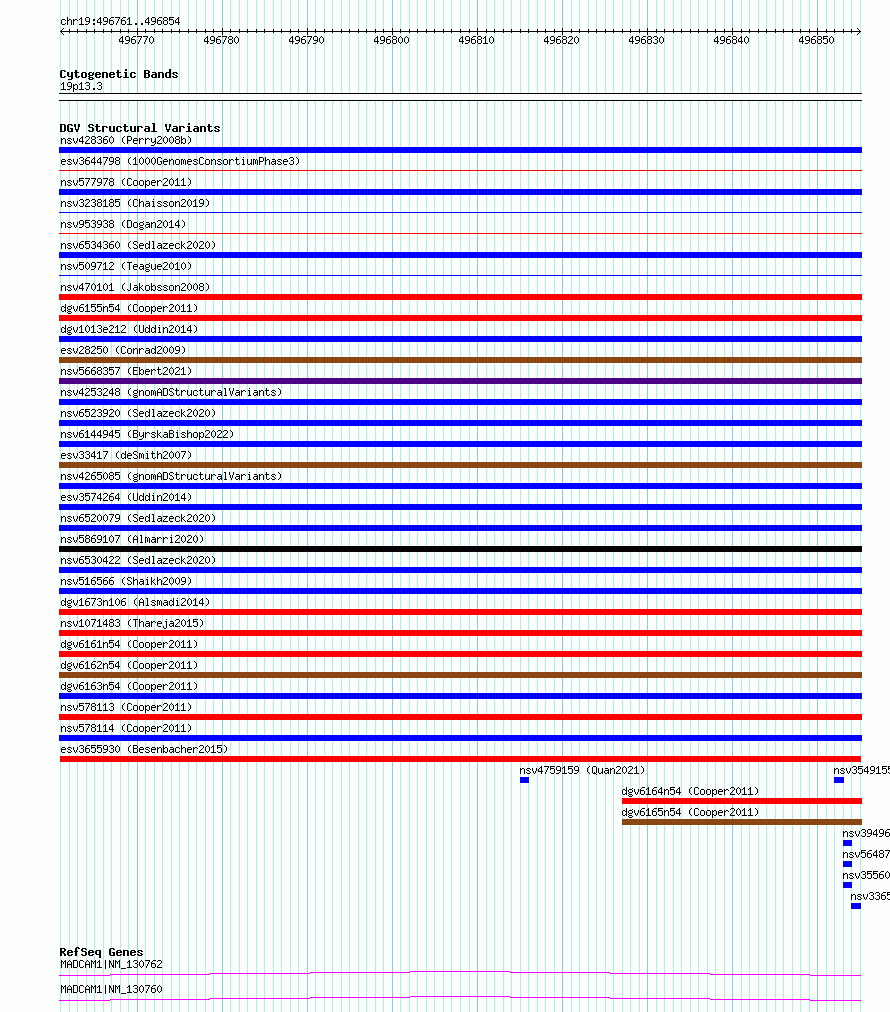The image size is (890, 1012).
Task: Click the nsv516566 (Shaikh2009) label
Action: coord(126,581)
